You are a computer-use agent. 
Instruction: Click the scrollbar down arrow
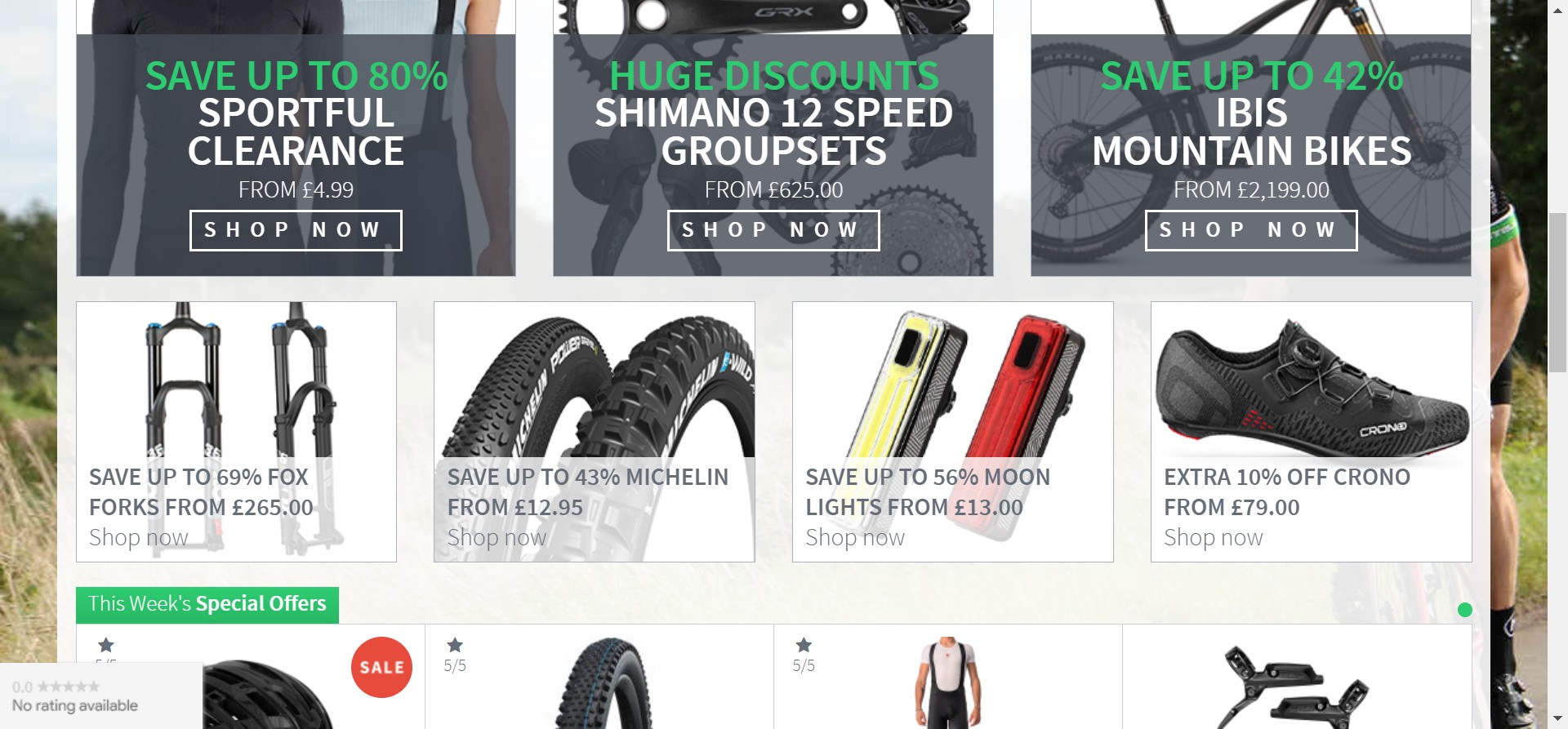click(x=1558, y=722)
